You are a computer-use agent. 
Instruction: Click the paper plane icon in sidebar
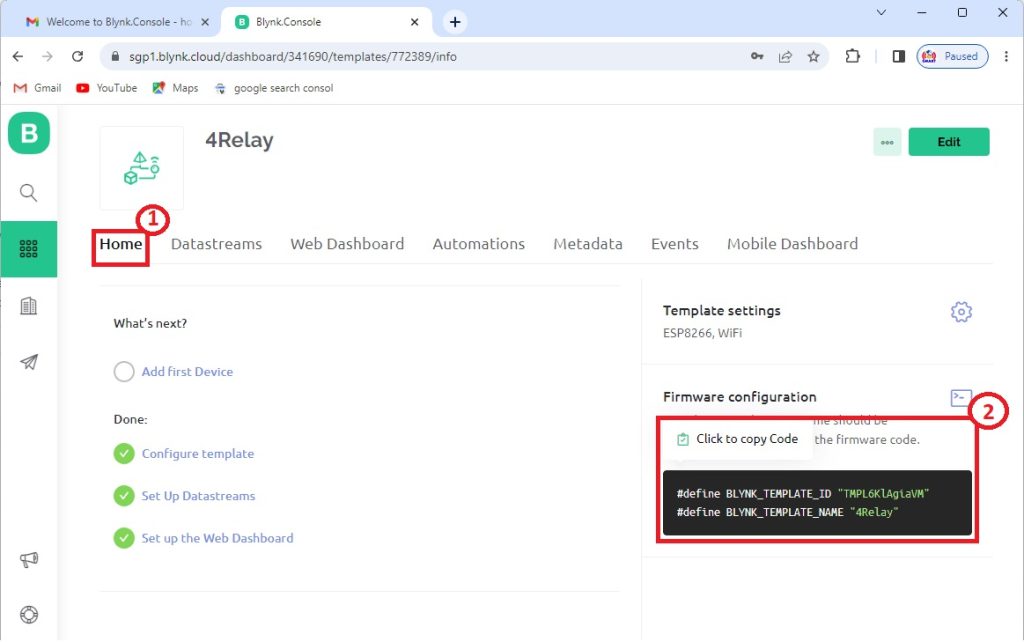pos(29,362)
